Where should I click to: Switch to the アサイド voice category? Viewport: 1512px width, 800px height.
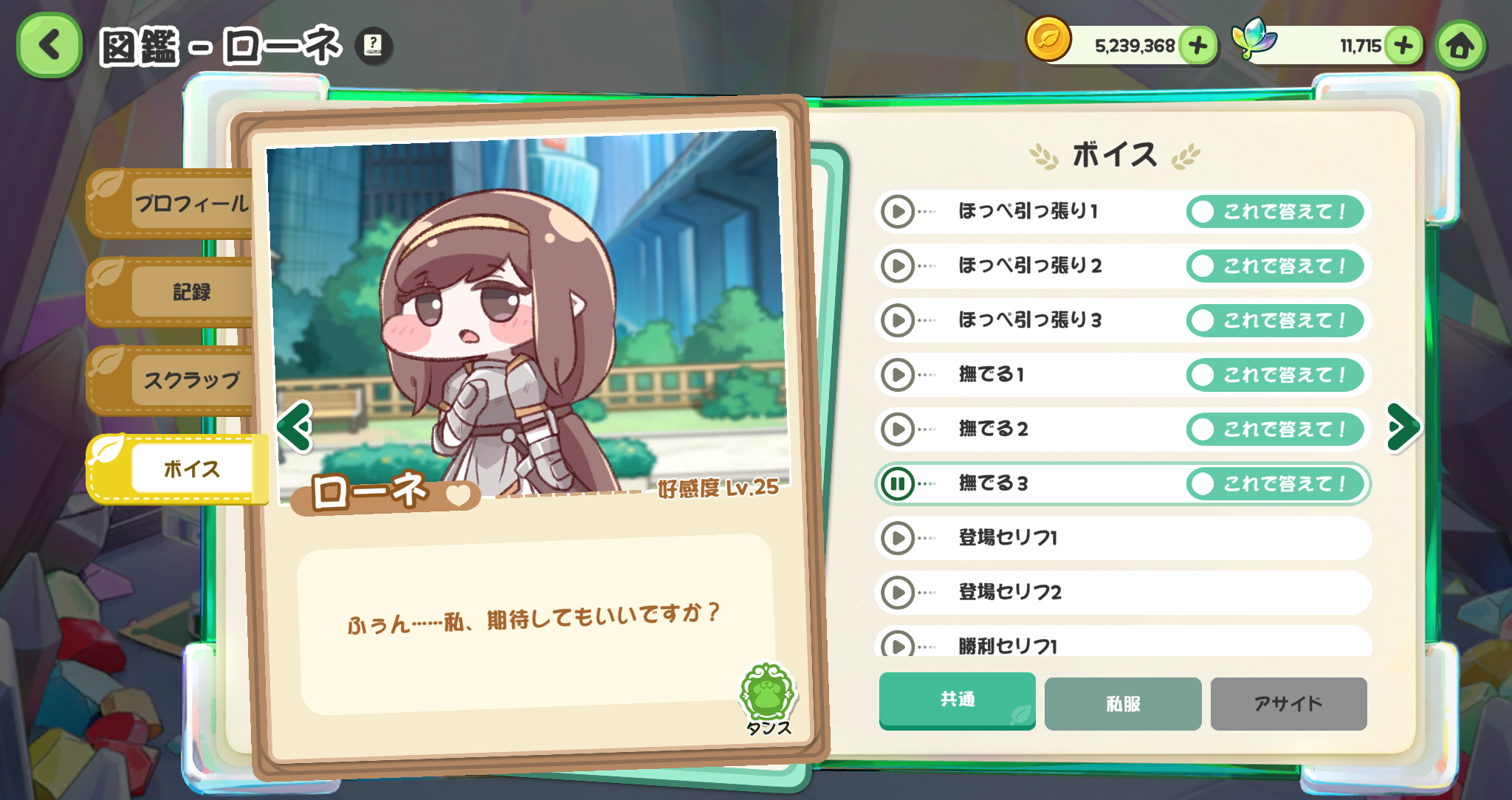[1288, 704]
